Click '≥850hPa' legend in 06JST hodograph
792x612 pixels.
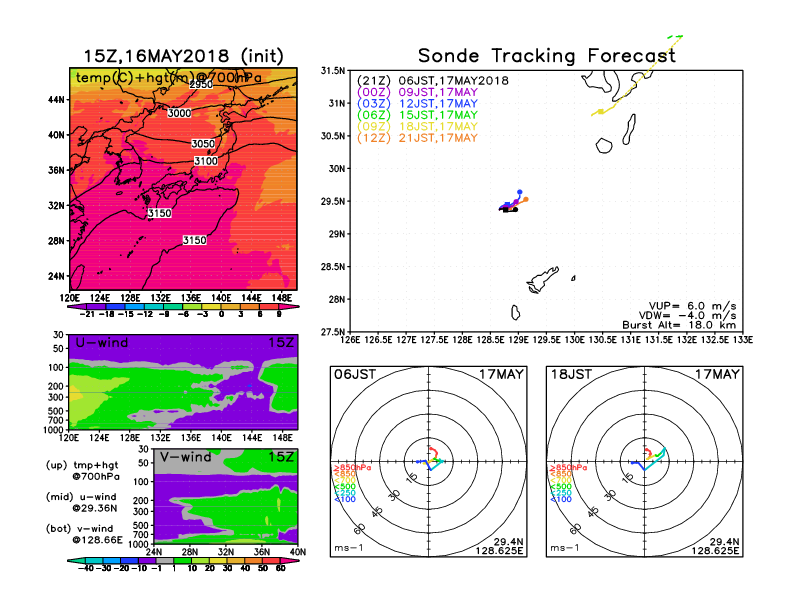353,468
